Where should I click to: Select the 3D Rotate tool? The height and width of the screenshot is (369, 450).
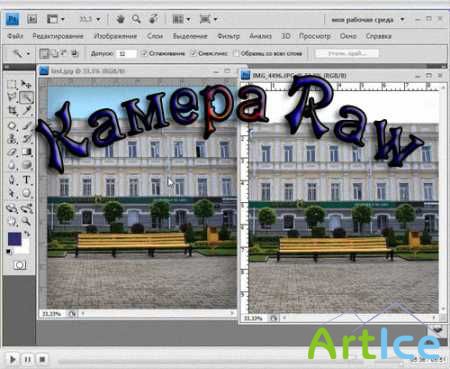coord(12,209)
